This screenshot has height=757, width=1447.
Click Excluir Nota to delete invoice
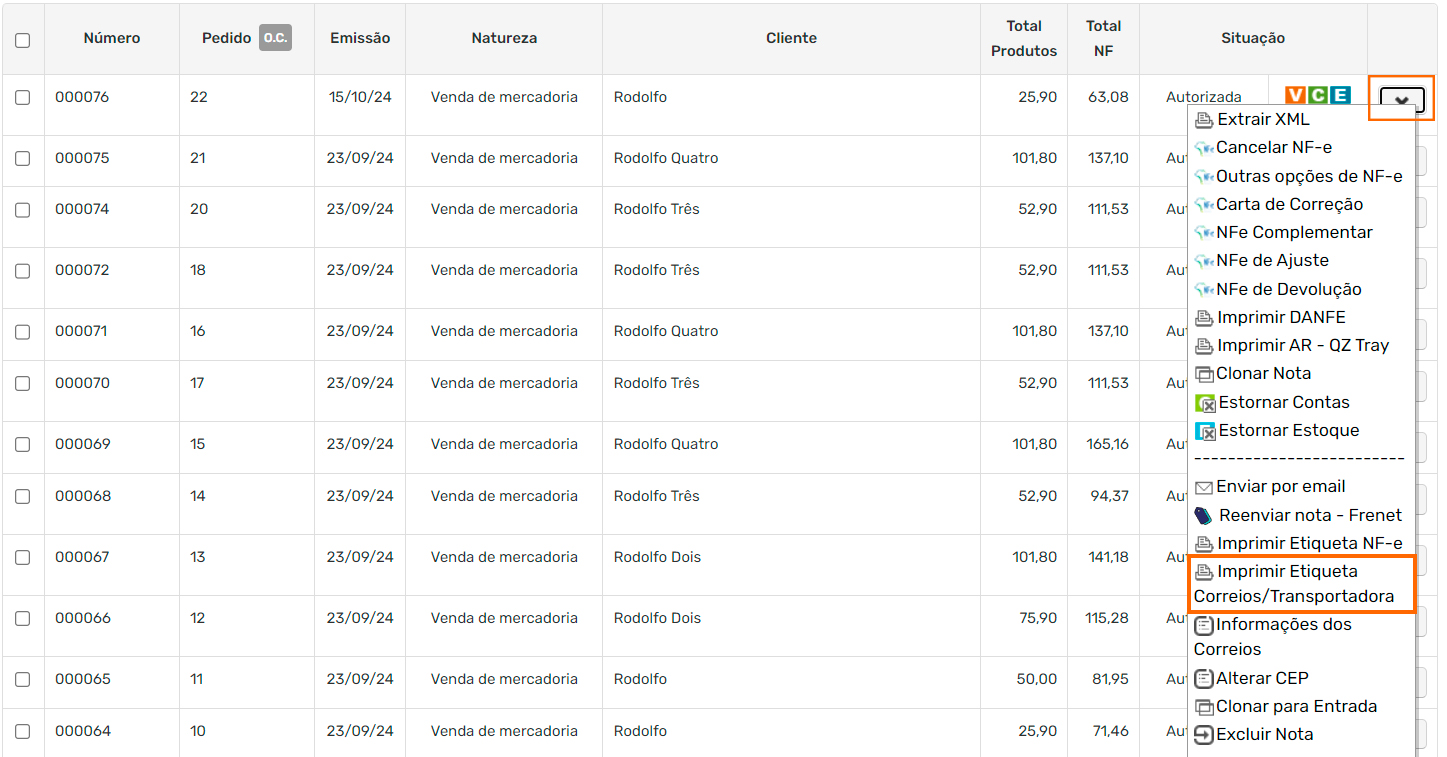[x=1264, y=734]
